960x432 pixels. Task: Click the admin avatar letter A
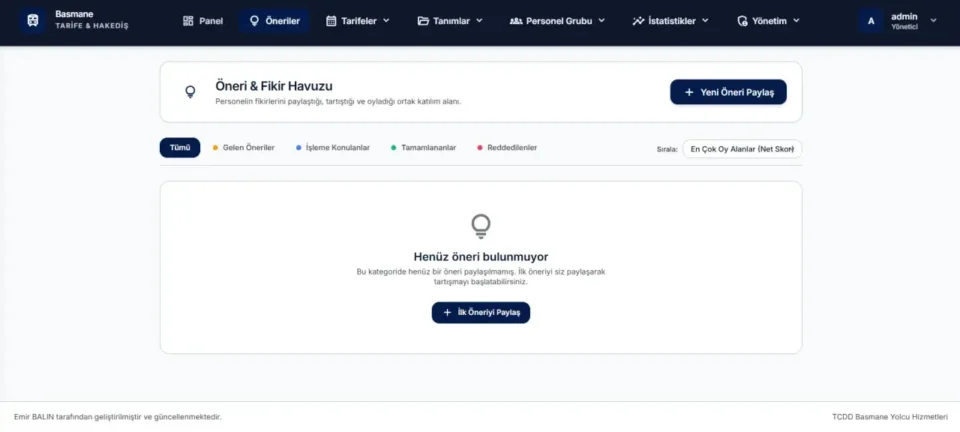click(x=871, y=21)
